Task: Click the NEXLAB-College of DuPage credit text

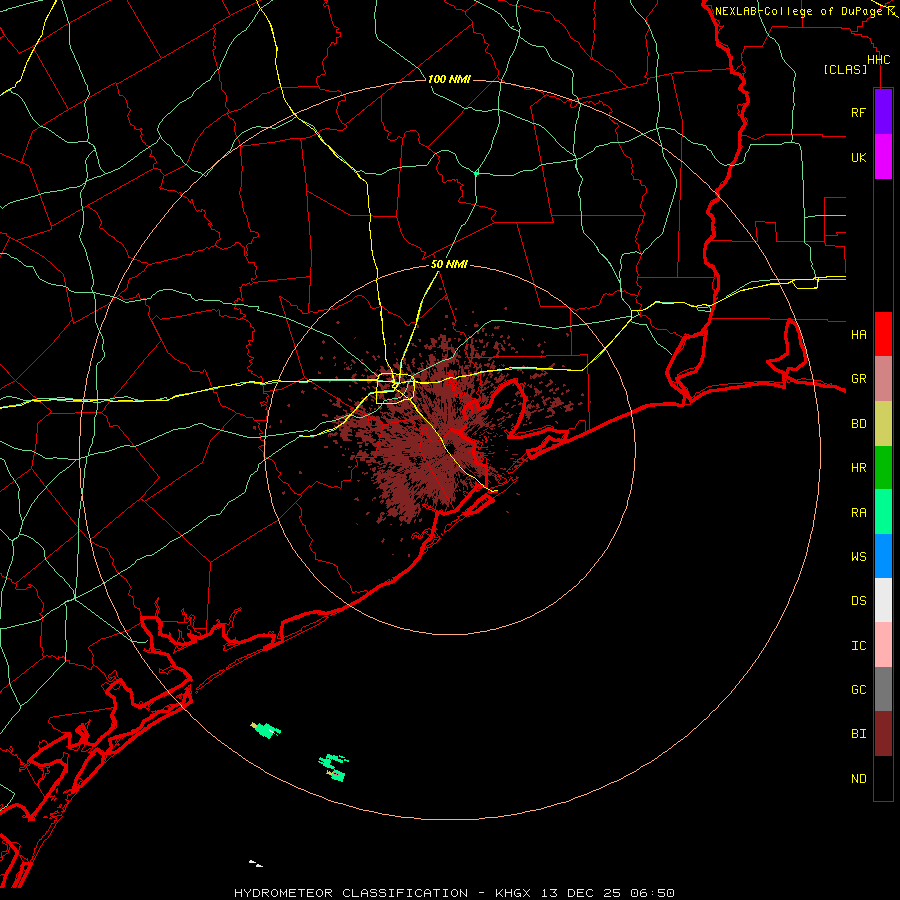Action: click(x=798, y=11)
